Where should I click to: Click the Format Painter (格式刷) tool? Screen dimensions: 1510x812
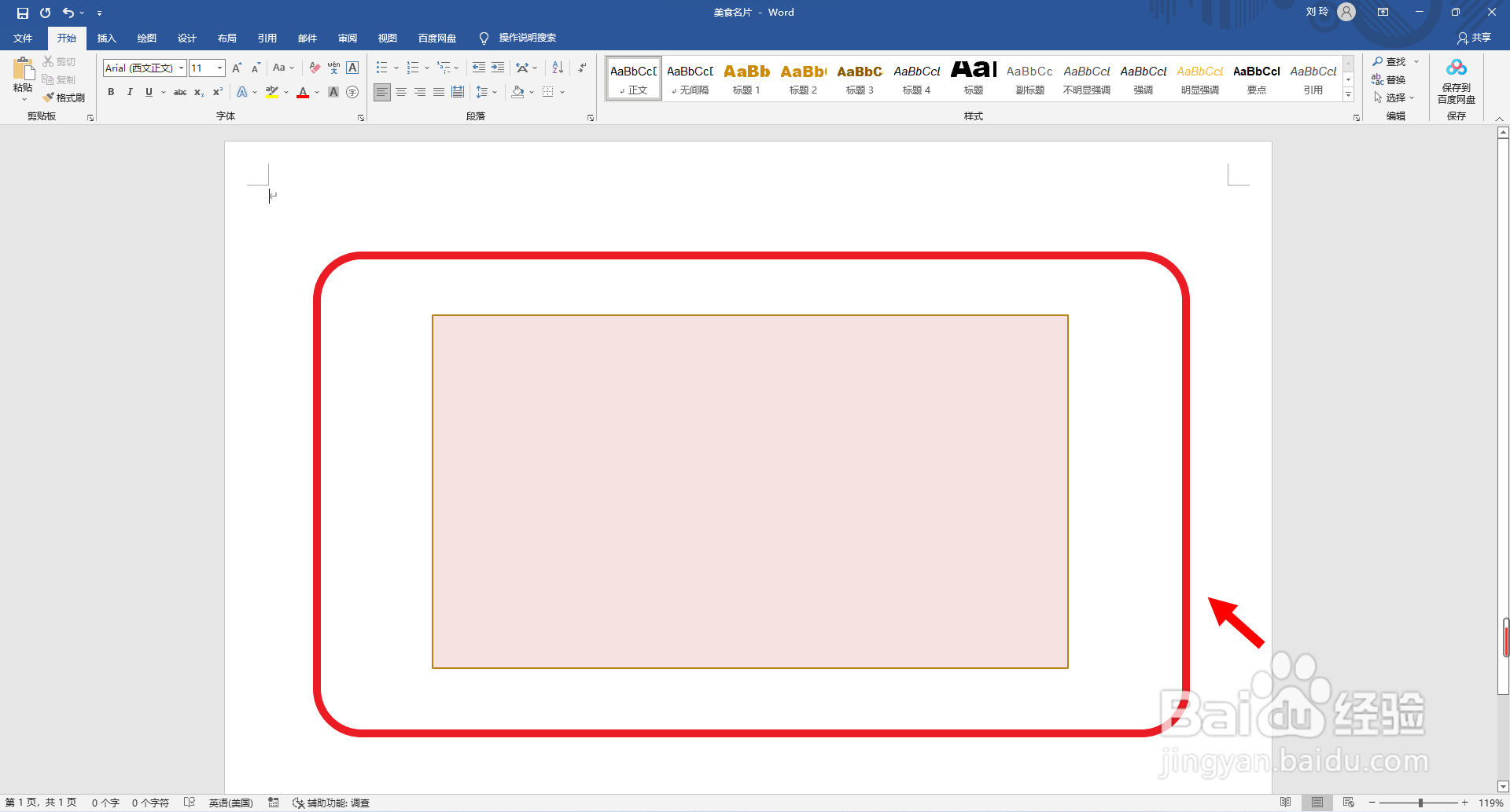click(x=64, y=97)
